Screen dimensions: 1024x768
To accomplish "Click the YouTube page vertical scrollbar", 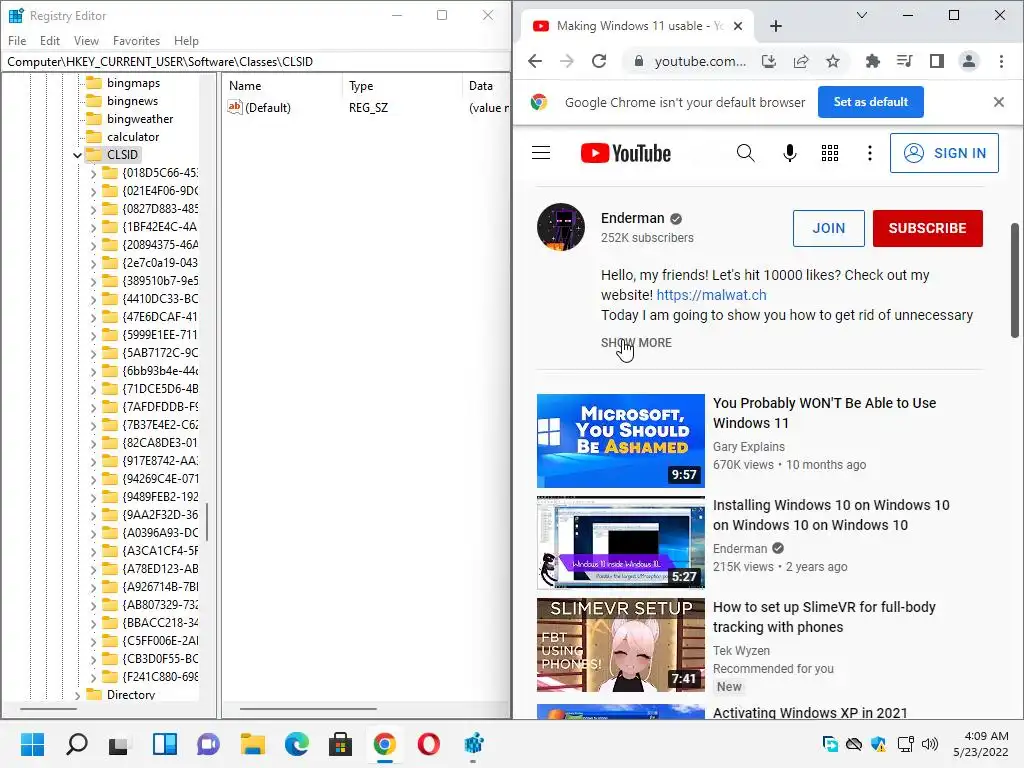I will point(1015,281).
